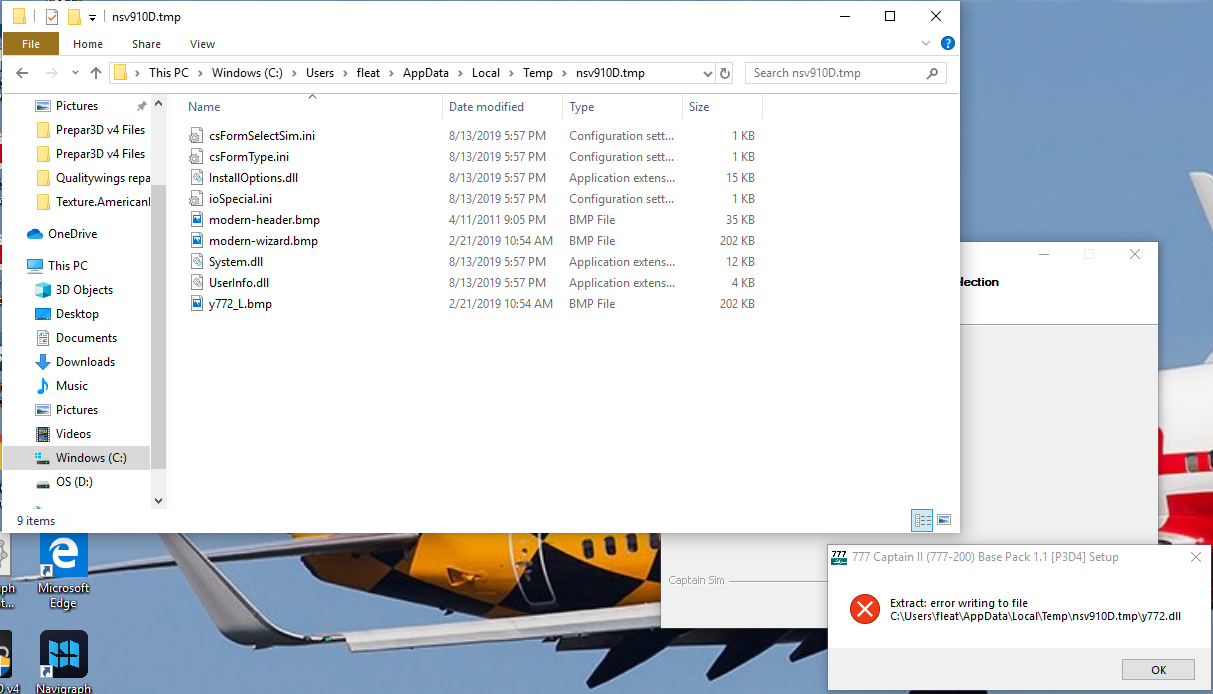
Task: Switch to large thumbnails view in status bar
Action: (x=944, y=520)
